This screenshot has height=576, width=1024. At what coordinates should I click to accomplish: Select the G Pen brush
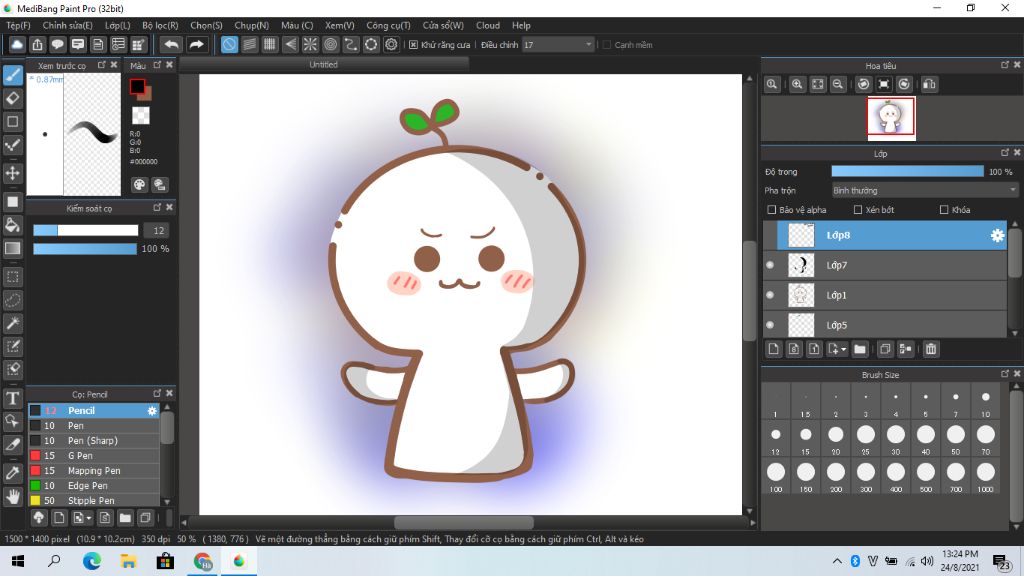(93, 456)
